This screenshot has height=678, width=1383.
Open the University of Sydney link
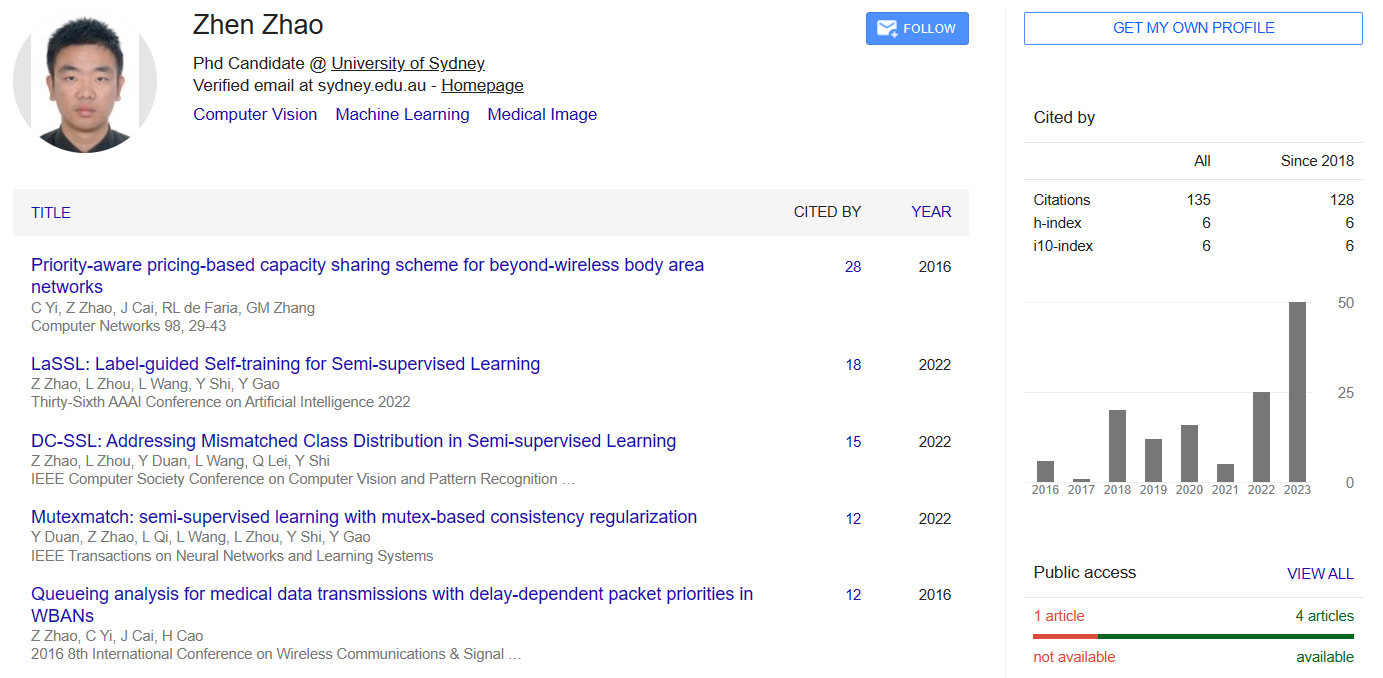(408, 63)
